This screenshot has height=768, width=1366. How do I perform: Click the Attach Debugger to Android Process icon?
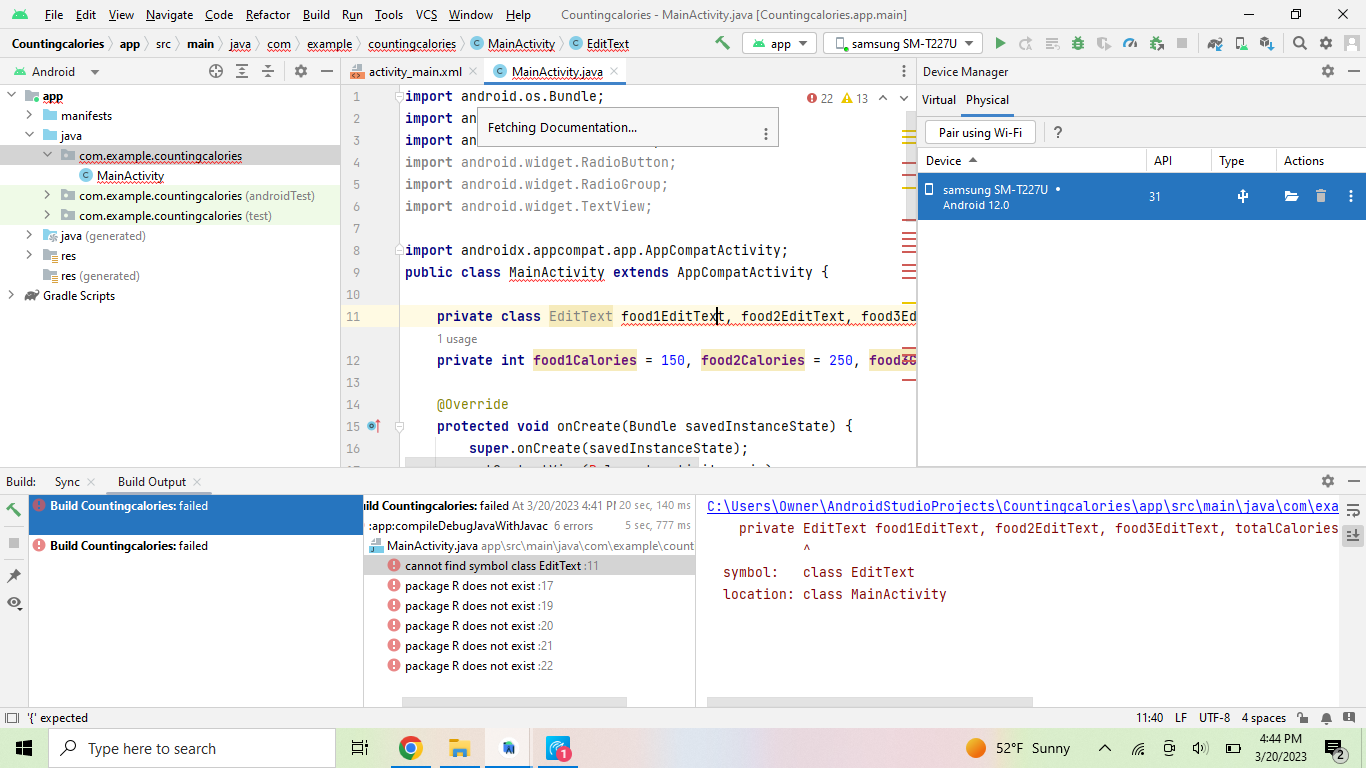(1156, 43)
